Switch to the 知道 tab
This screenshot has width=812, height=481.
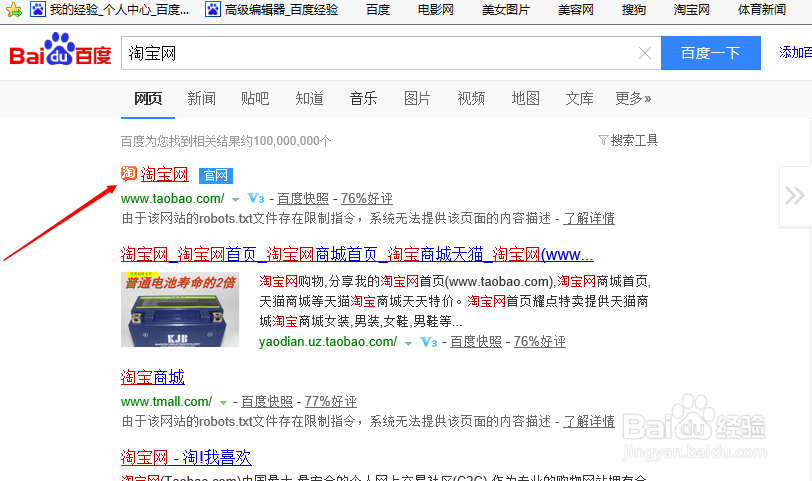pyautogui.click(x=309, y=98)
